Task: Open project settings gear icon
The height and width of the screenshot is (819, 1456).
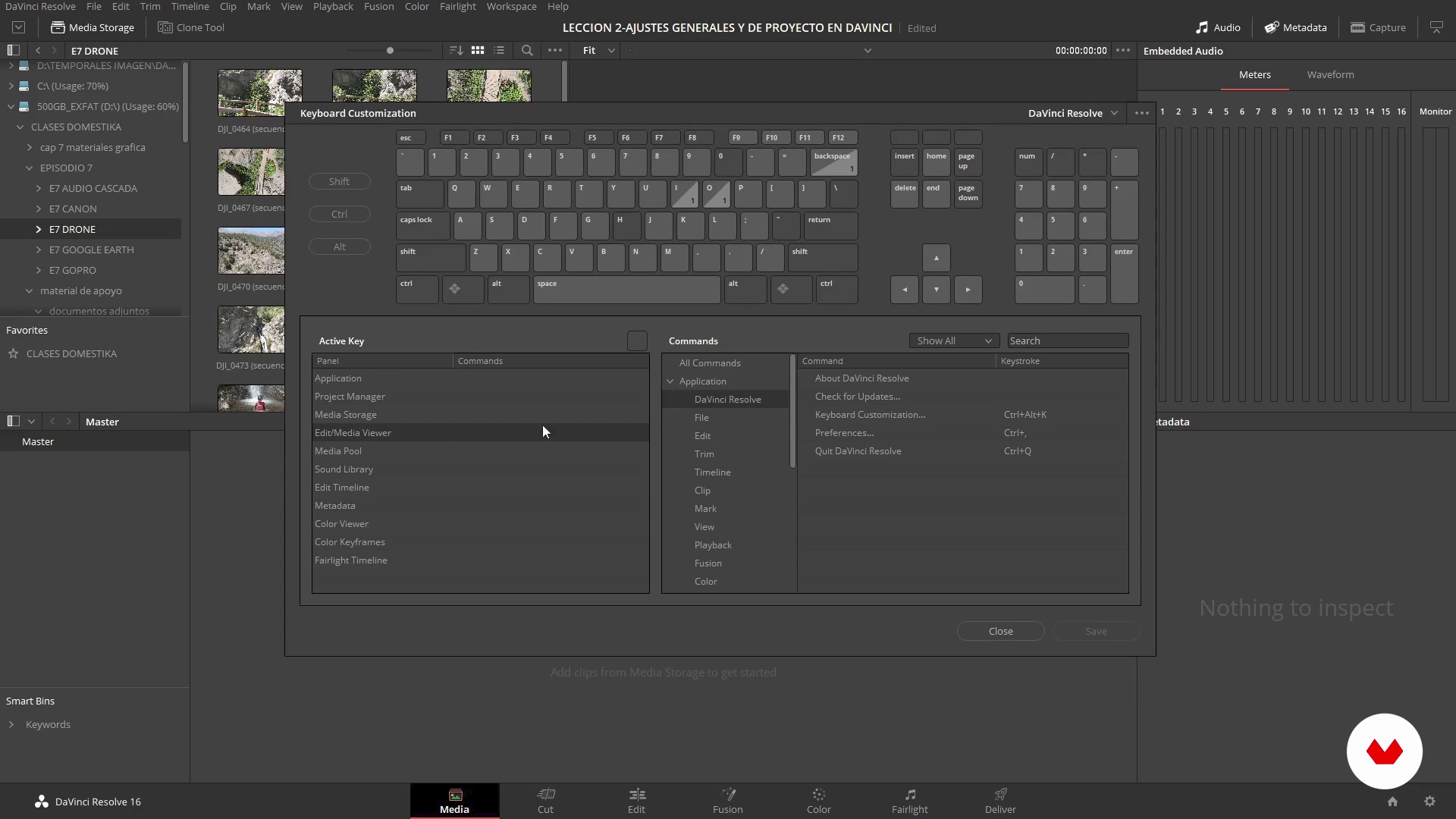Action: [1429, 802]
